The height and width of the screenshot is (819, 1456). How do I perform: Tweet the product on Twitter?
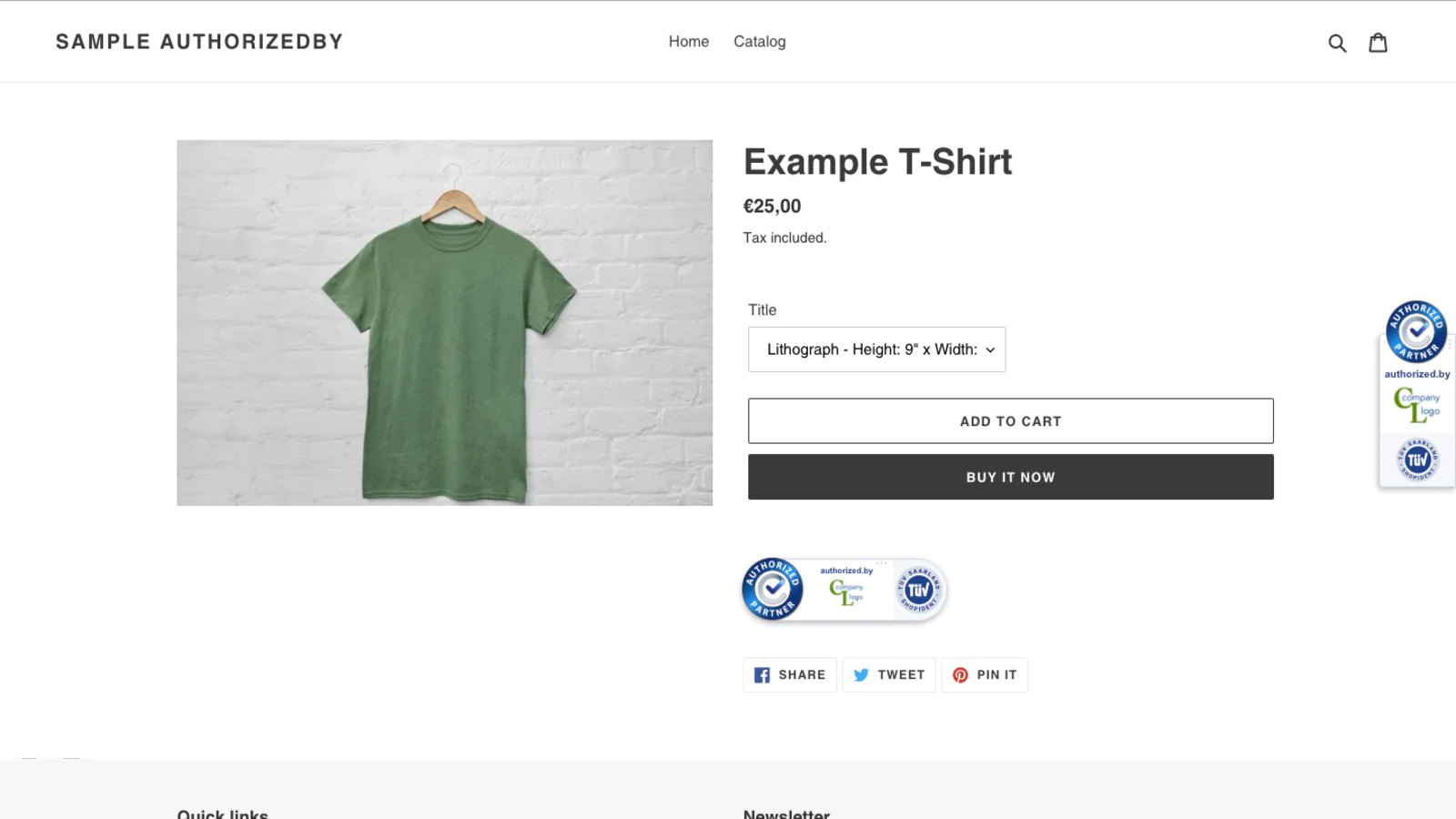[x=889, y=675]
